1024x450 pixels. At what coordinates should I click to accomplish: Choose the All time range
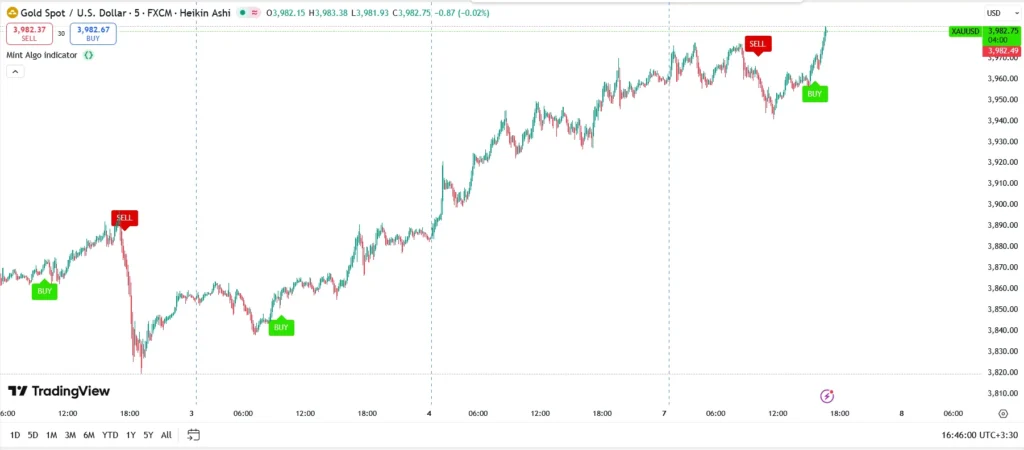click(x=166, y=435)
